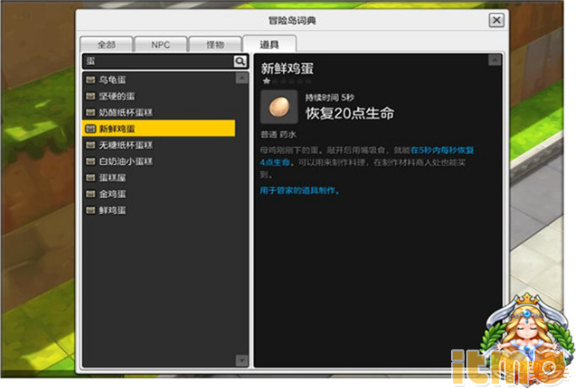Click the search input field containing 蛋
Screen dimensions: 576x389
(158, 61)
